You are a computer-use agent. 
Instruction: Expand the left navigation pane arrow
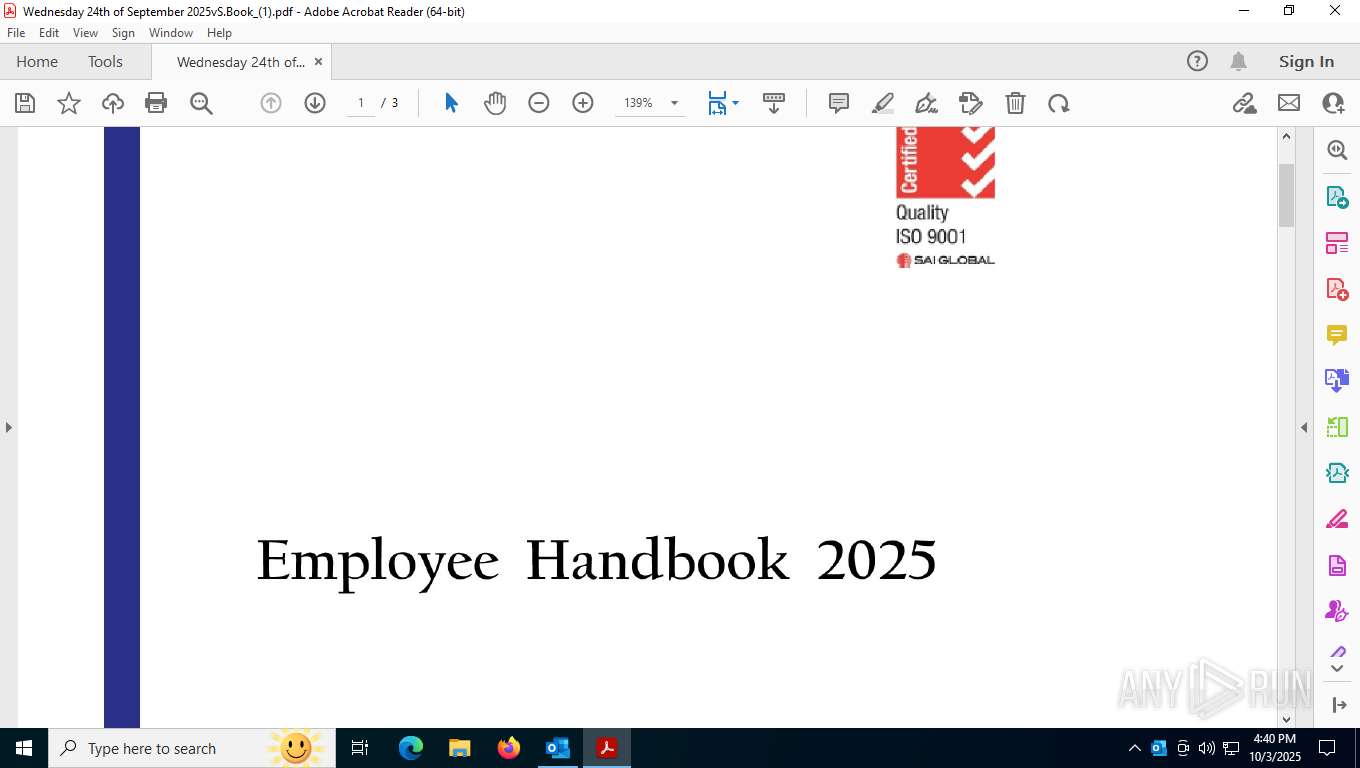click(8, 427)
